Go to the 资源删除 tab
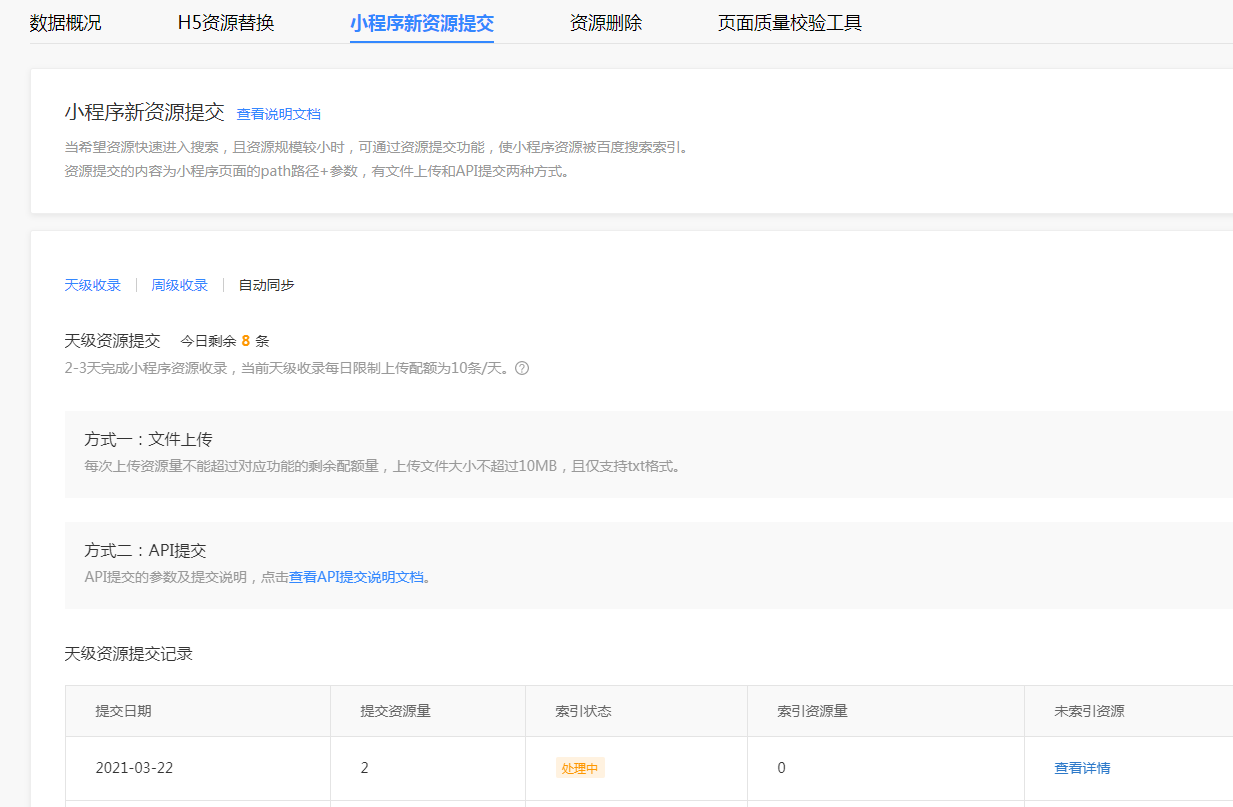 click(606, 23)
